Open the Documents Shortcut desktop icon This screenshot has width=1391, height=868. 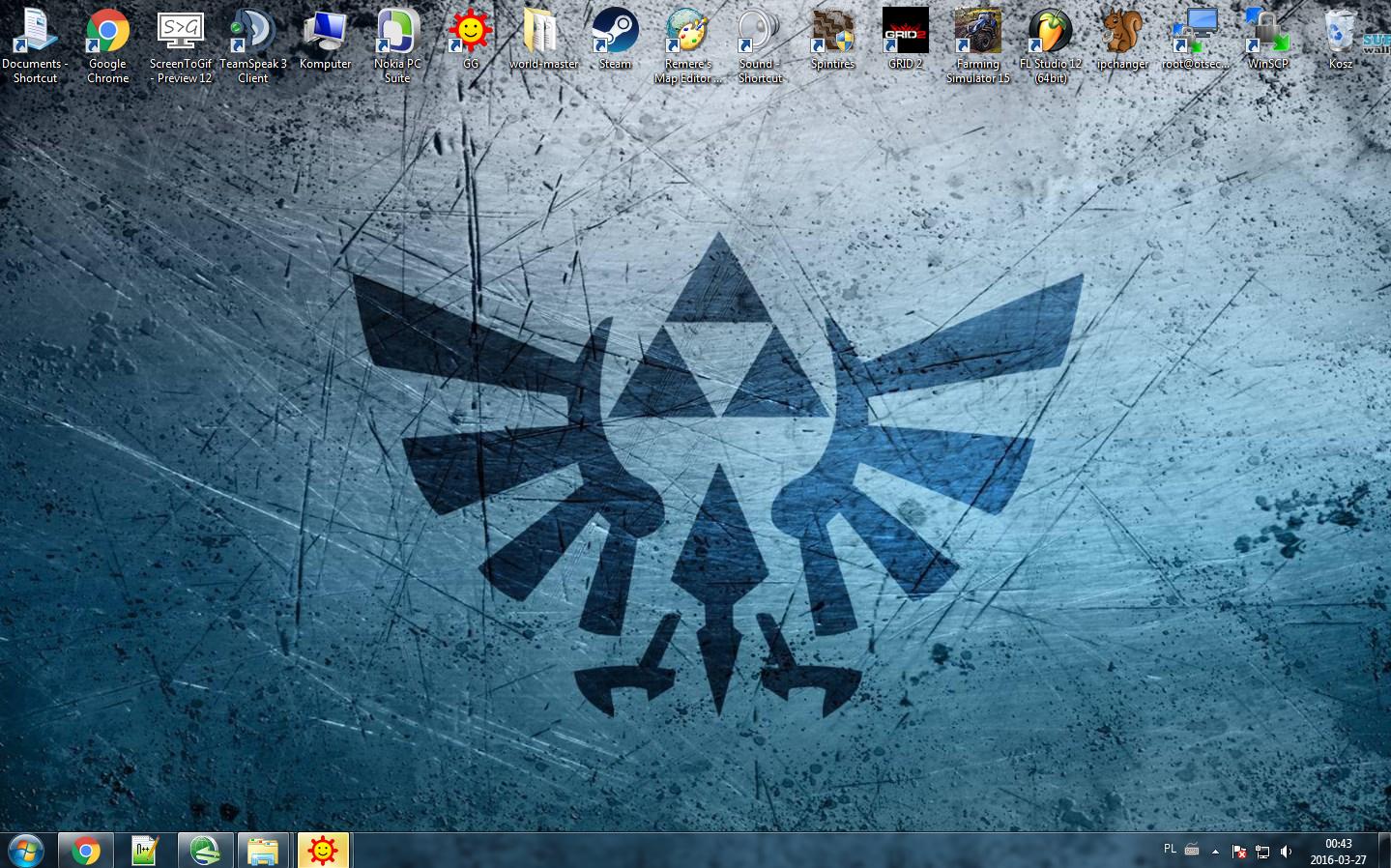point(35,43)
